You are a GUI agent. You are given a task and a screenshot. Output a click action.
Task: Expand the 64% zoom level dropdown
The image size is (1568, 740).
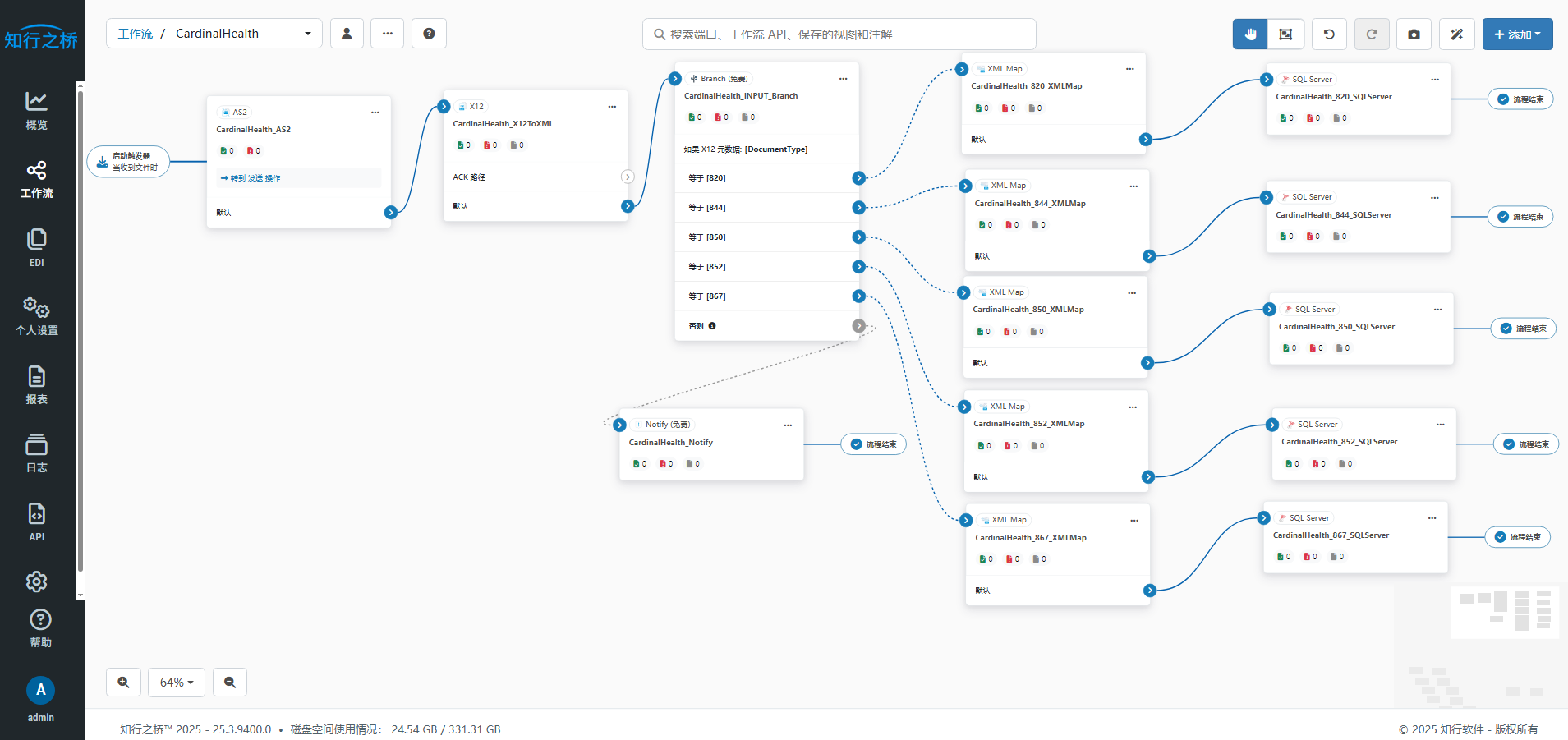click(x=177, y=683)
